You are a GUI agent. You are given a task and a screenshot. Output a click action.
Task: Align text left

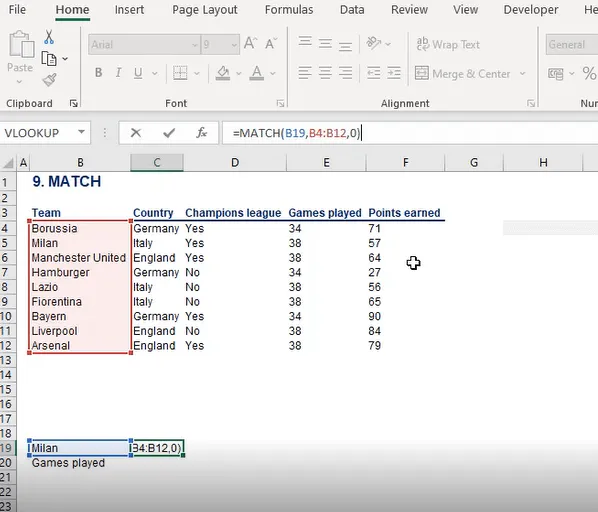(305, 72)
